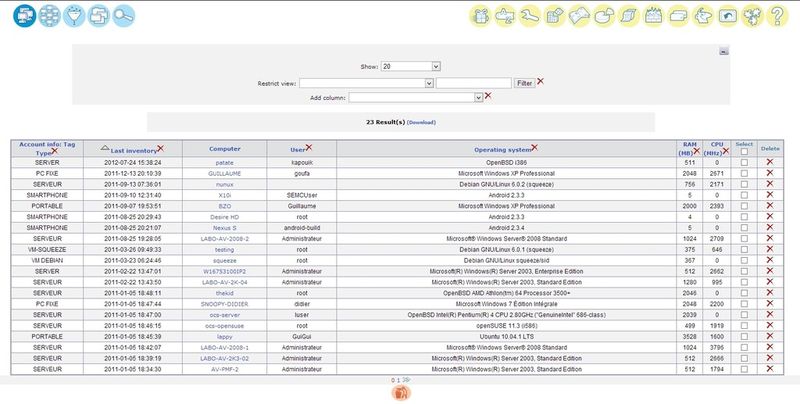The height and width of the screenshot is (404, 800).
Task: Sort by Last inventory column header
Action: (x=134, y=151)
